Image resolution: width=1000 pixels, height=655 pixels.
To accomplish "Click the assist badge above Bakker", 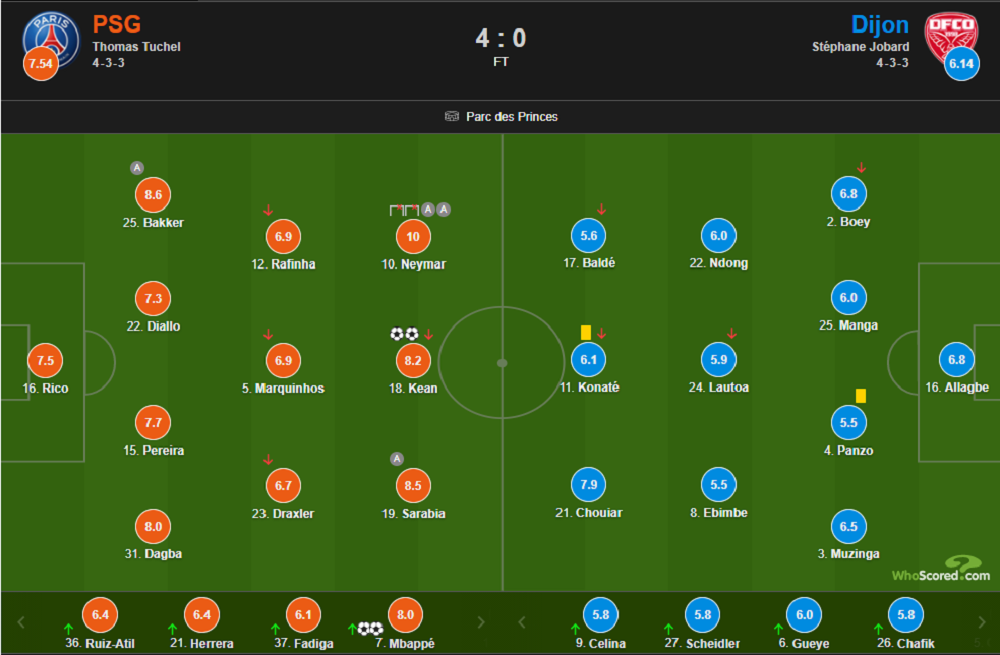I will click(137, 168).
